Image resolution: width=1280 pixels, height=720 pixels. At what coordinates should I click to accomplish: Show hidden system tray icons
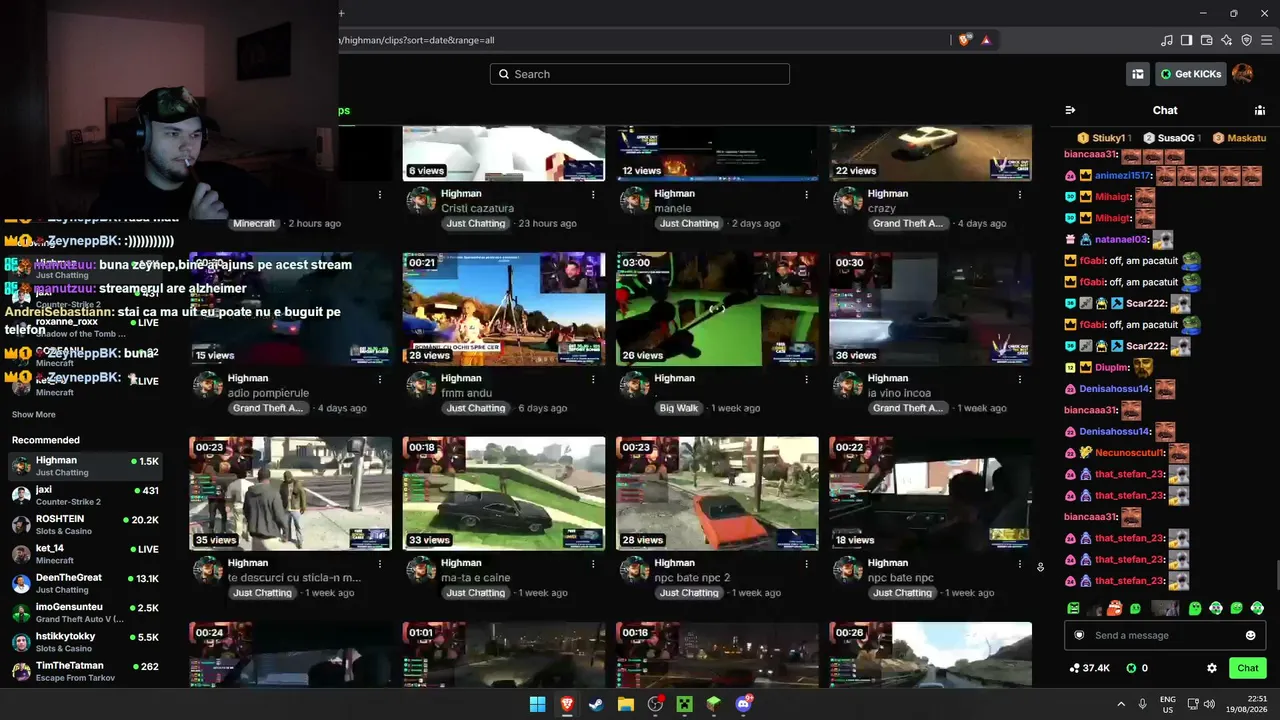[1120, 704]
